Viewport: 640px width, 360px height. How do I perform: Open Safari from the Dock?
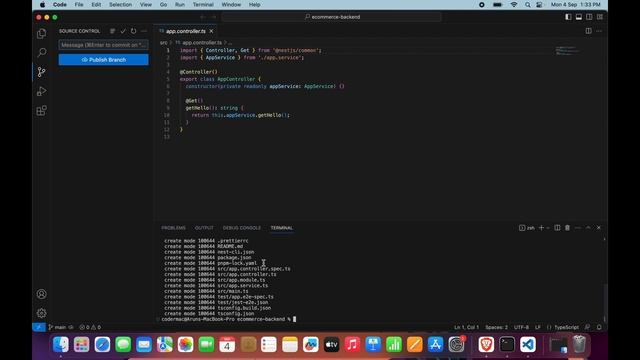coord(102,344)
